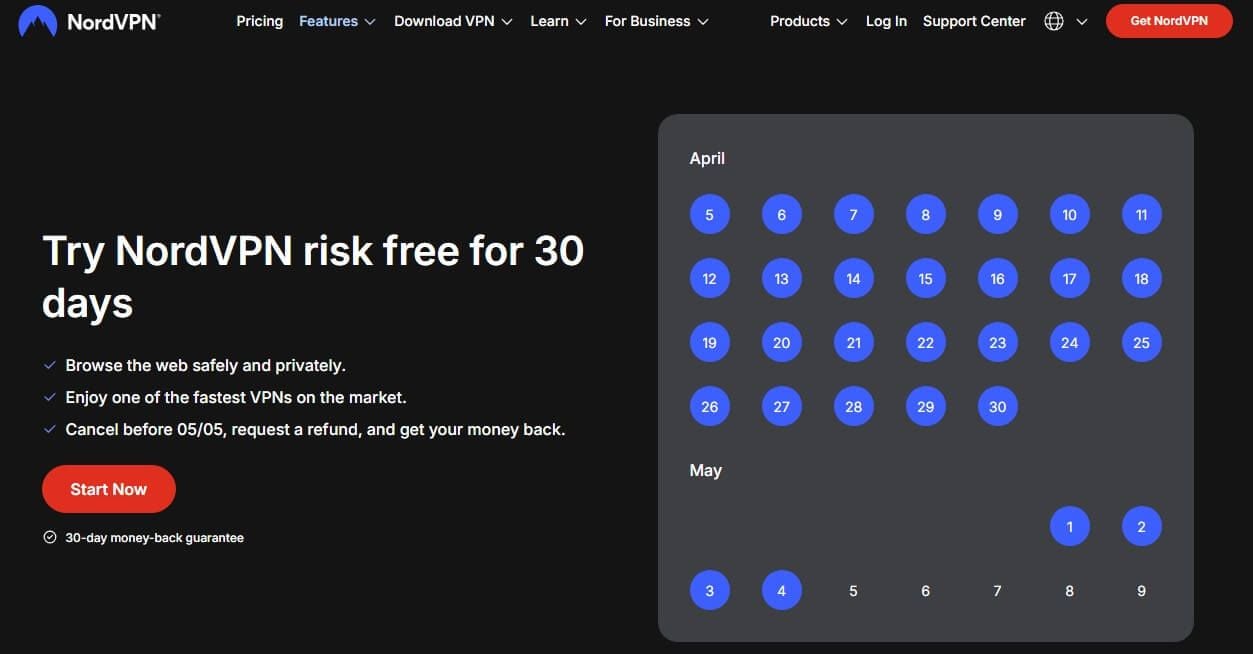The width and height of the screenshot is (1253, 654).
Task: Click the checkmark beside 'Enjoy one of the fastest VPNs'
Action: 49,398
